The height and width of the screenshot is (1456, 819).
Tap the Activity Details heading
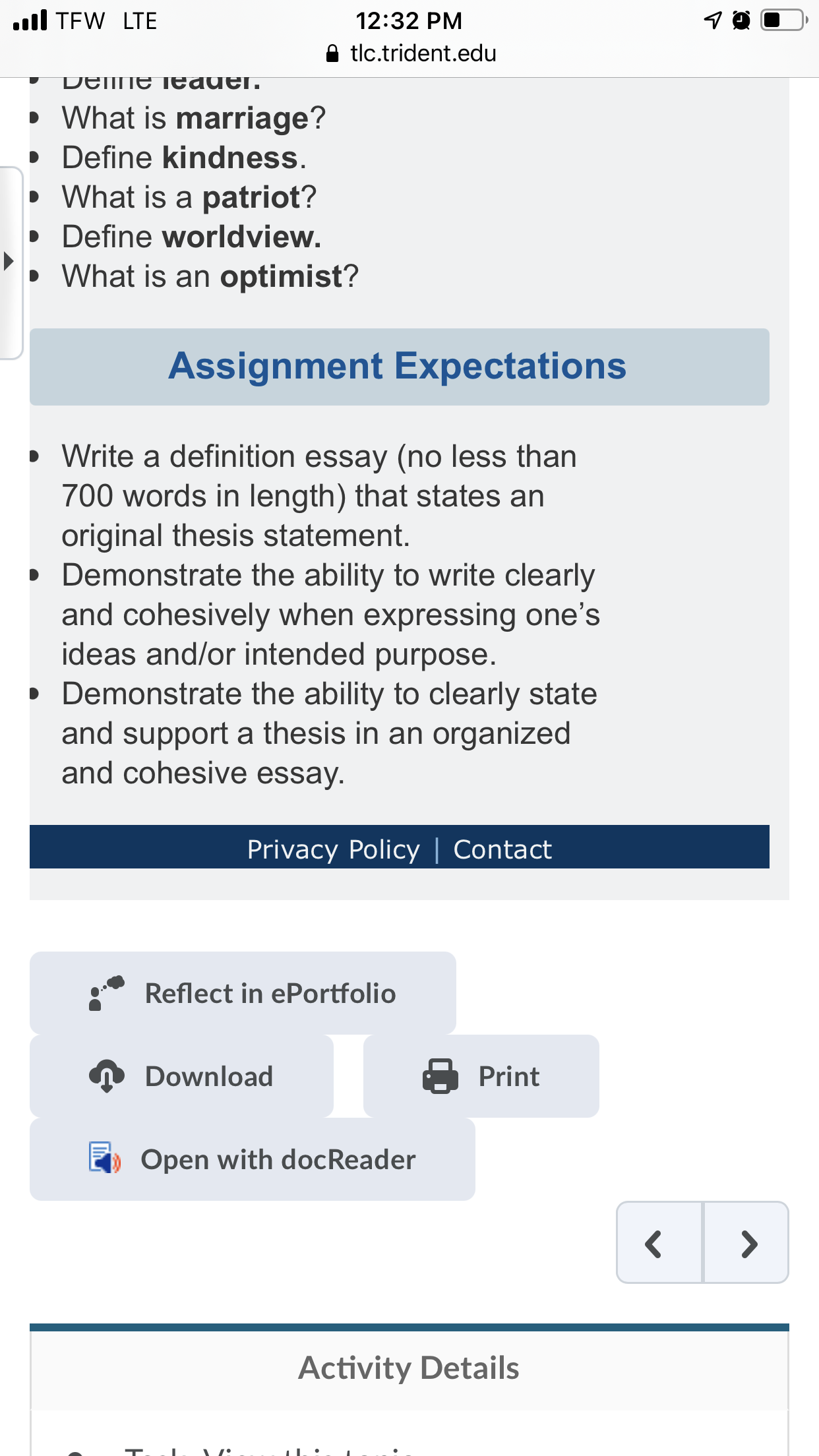coord(409,1368)
